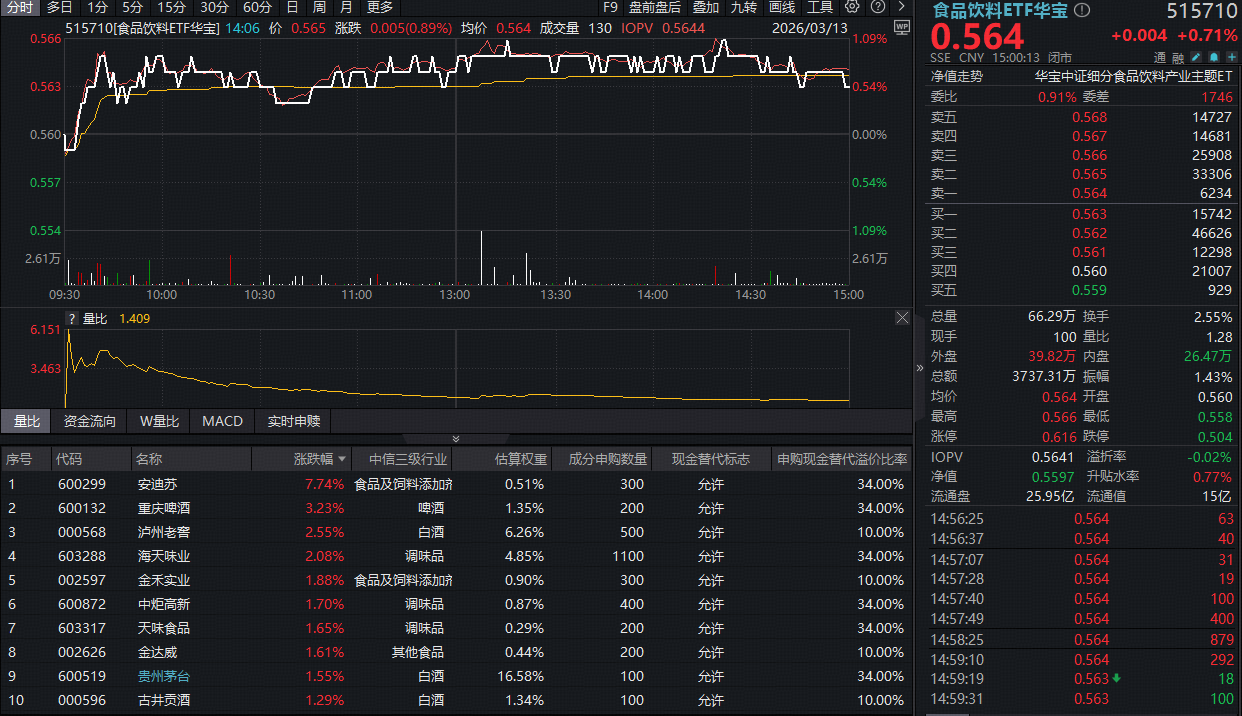Switch to the MACD indicator tab
The height and width of the screenshot is (716, 1242).
coord(222,421)
